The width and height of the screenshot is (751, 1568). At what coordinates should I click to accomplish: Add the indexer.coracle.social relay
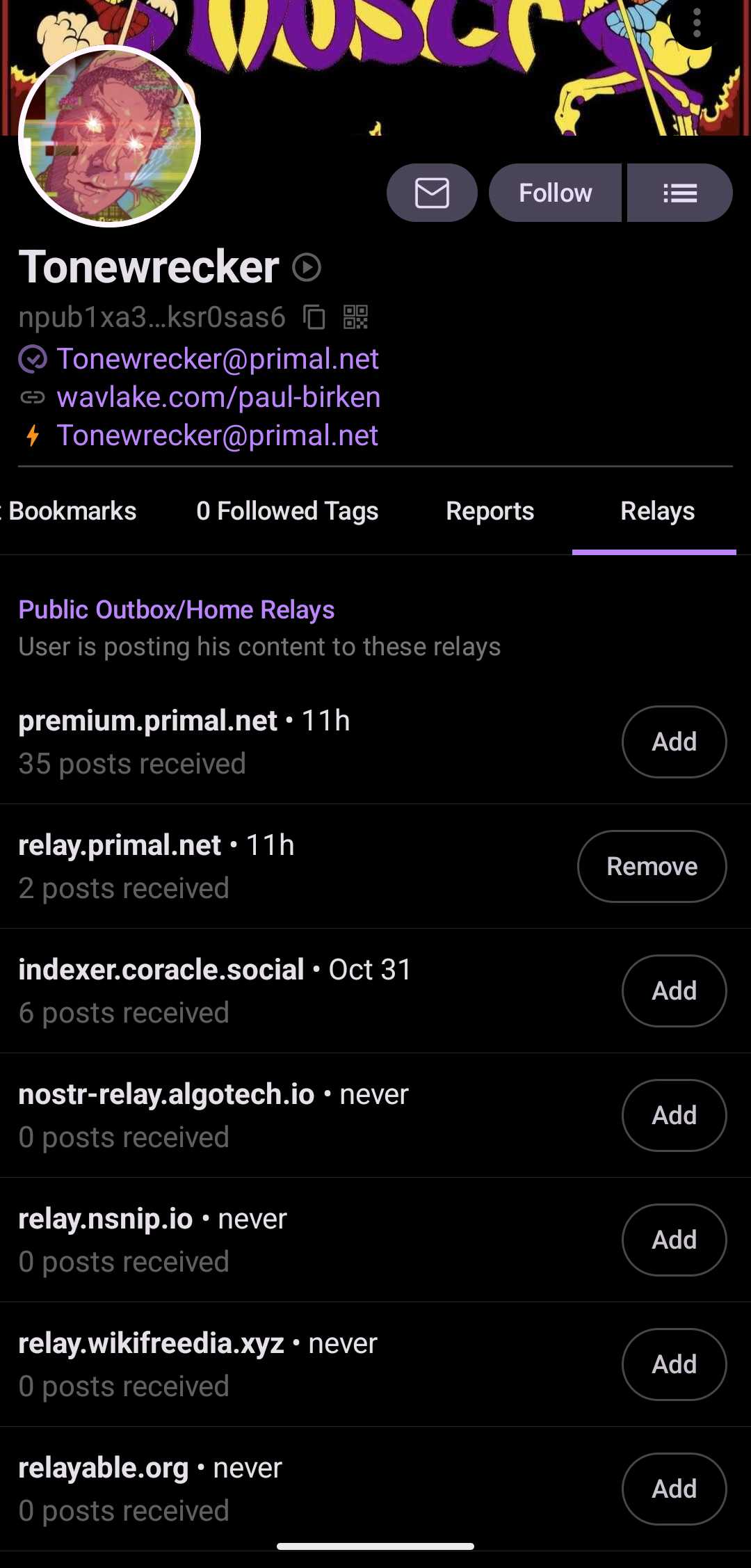tap(674, 991)
